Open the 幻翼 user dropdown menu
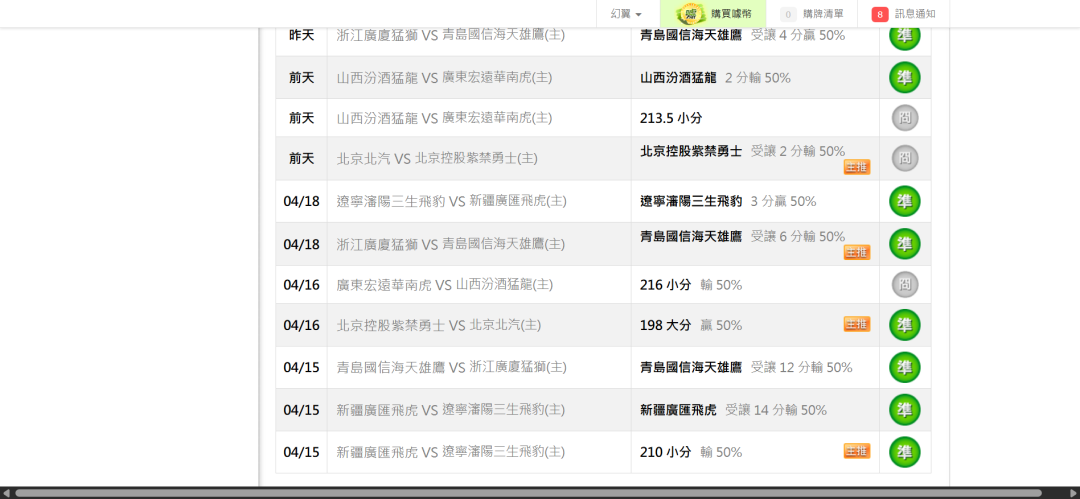The height and width of the screenshot is (499, 1080). [626, 14]
